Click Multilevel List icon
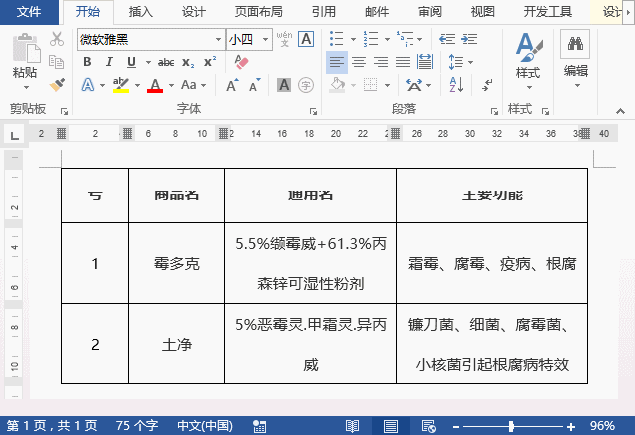The image size is (635, 435). click(405, 39)
